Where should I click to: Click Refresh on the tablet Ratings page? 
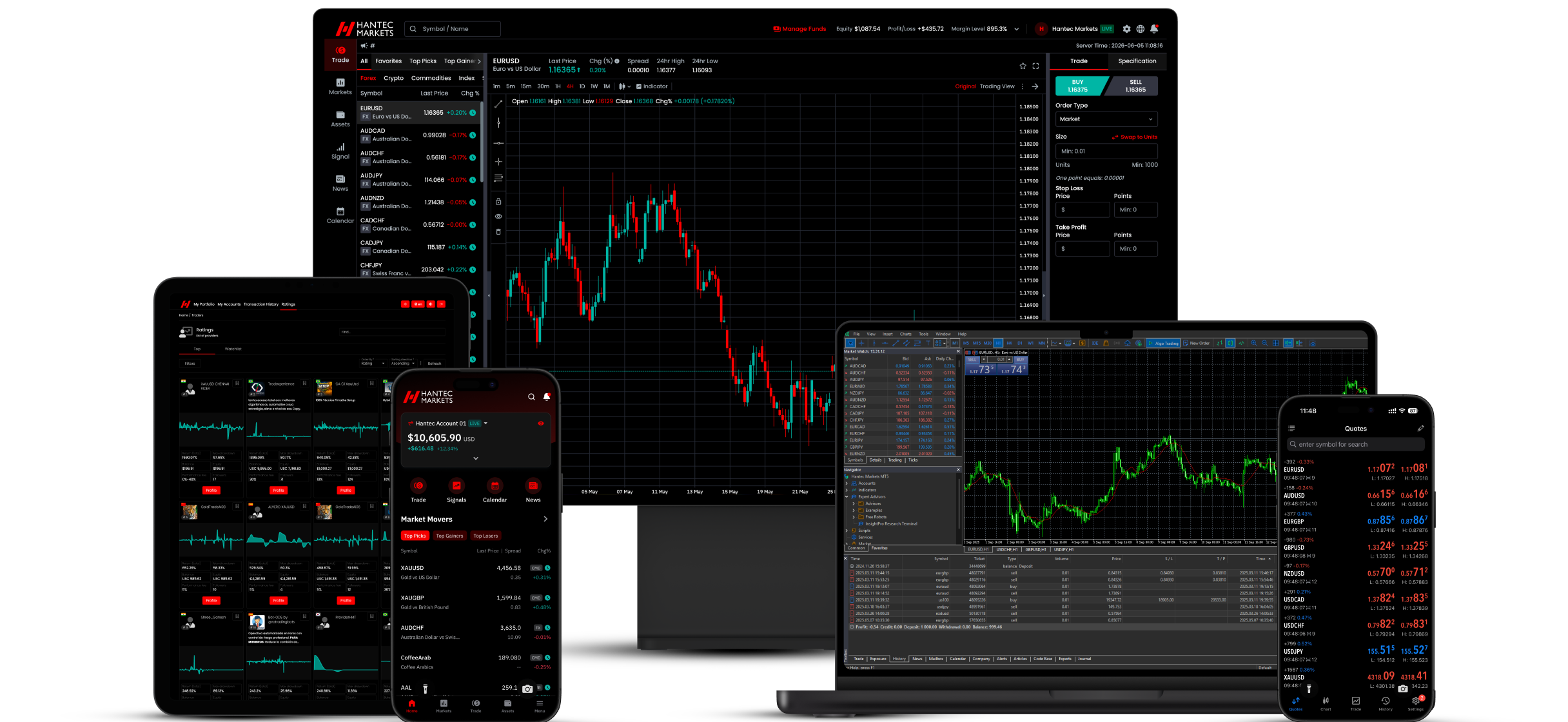coord(435,364)
